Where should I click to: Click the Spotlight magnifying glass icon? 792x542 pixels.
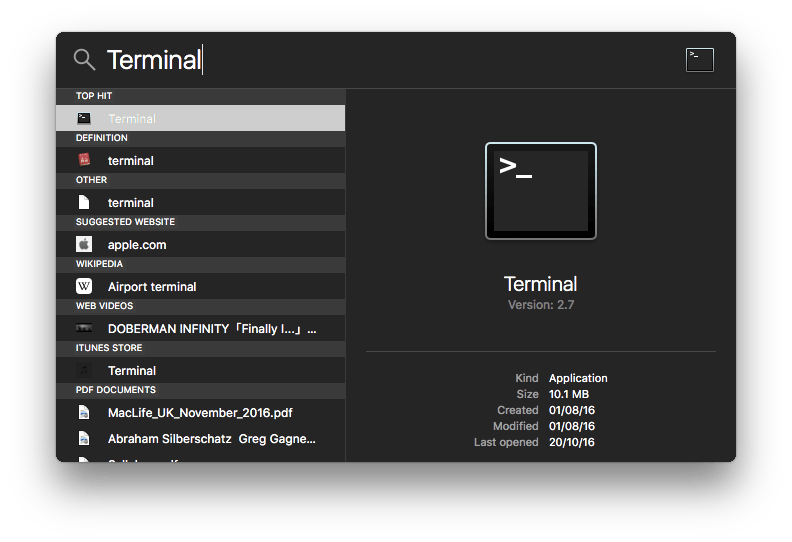[84, 60]
